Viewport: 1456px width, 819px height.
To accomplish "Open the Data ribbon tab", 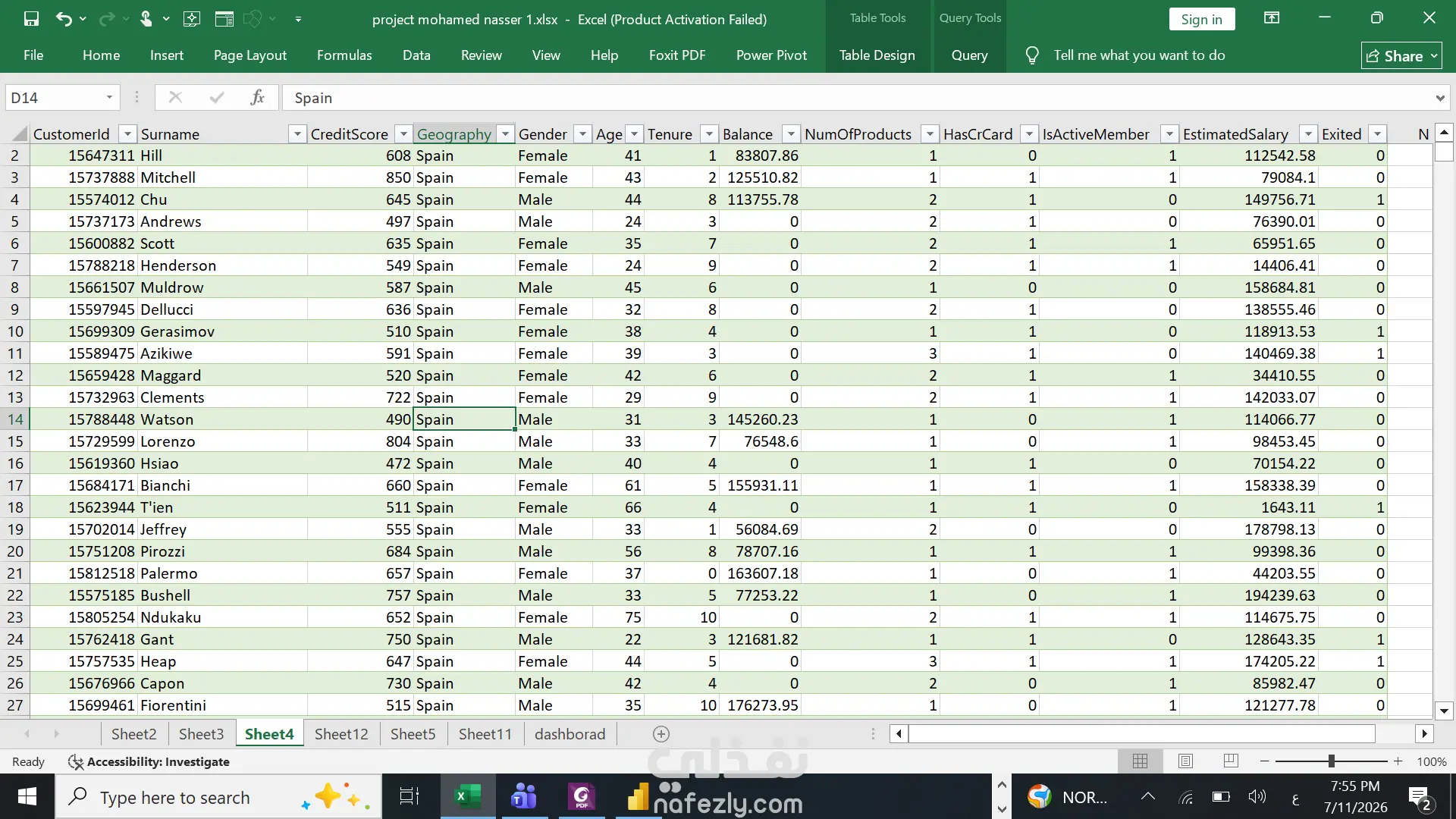I will [x=416, y=55].
